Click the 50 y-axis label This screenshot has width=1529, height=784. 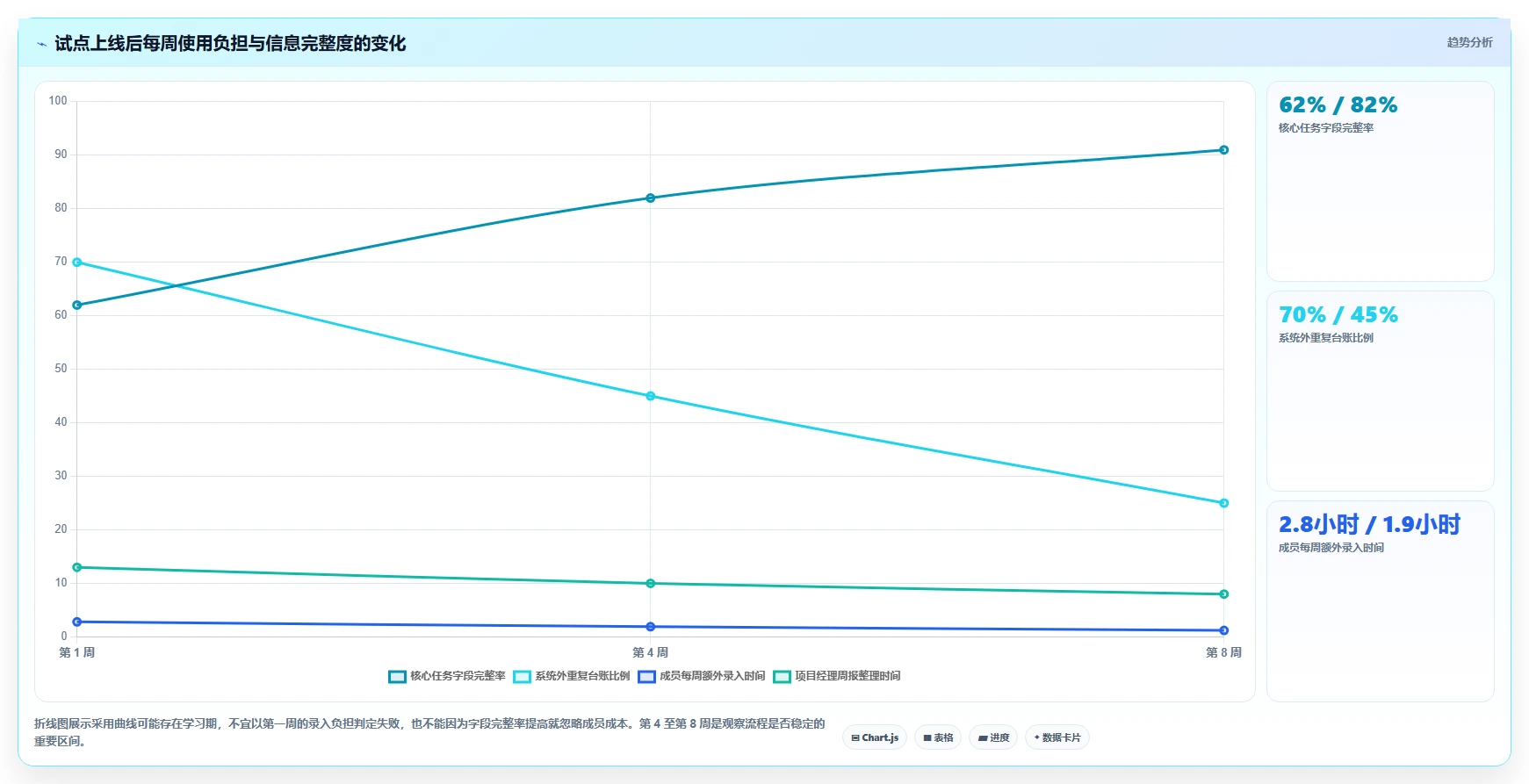(61, 369)
